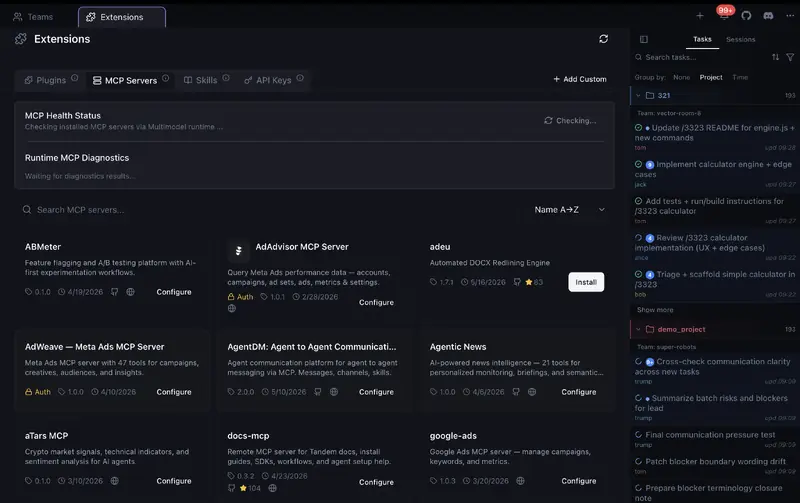The height and width of the screenshot is (503, 800).
Task: Click AdAdvisor's website globe icon
Action: click(x=232, y=308)
